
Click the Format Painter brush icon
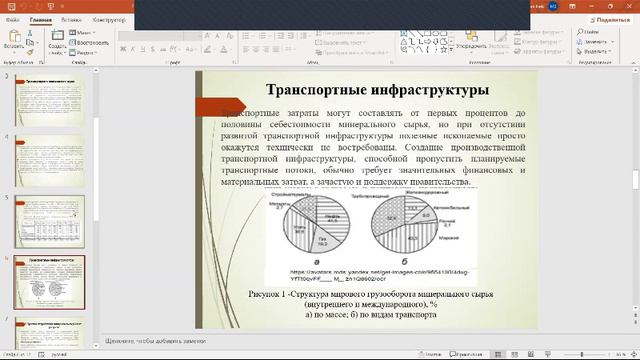pyautogui.click(x=30, y=52)
